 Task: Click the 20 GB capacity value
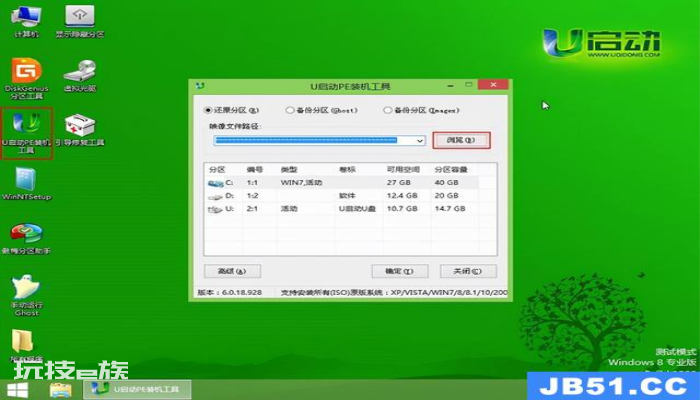(x=446, y=196)
